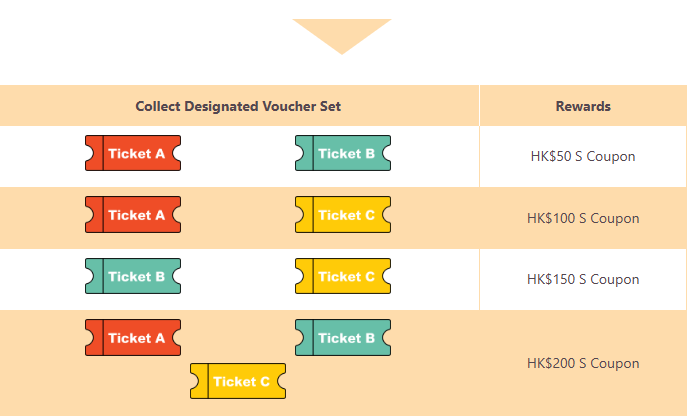The width and height of the screenshot is (690, 420).
Task: Pick Ticket C in the HK$150 row
Action: coord(343,277)
